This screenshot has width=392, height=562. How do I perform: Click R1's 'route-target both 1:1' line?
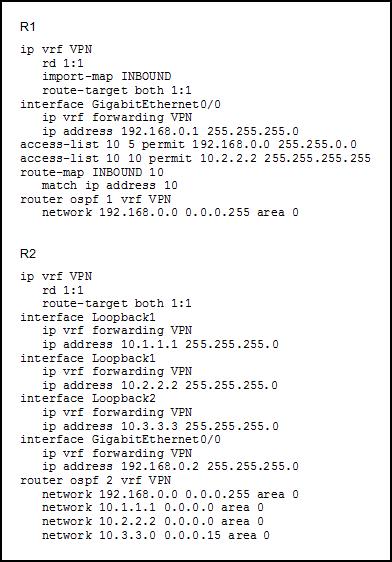click(x=117, y=90)
